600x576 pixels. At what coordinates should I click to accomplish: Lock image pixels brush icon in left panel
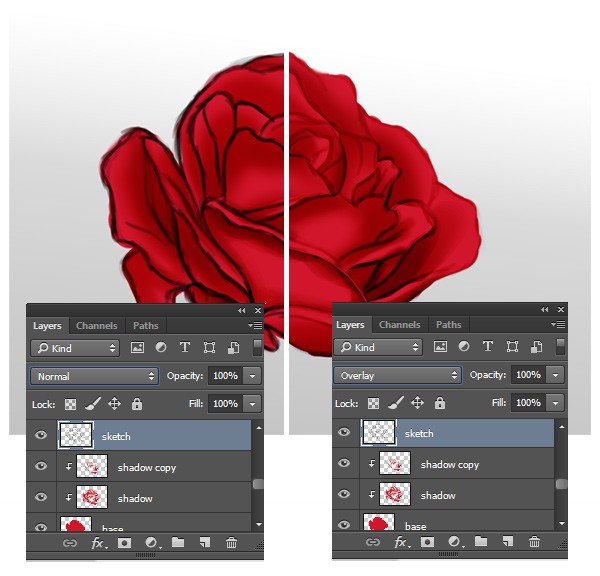click(x=93, y=404)
